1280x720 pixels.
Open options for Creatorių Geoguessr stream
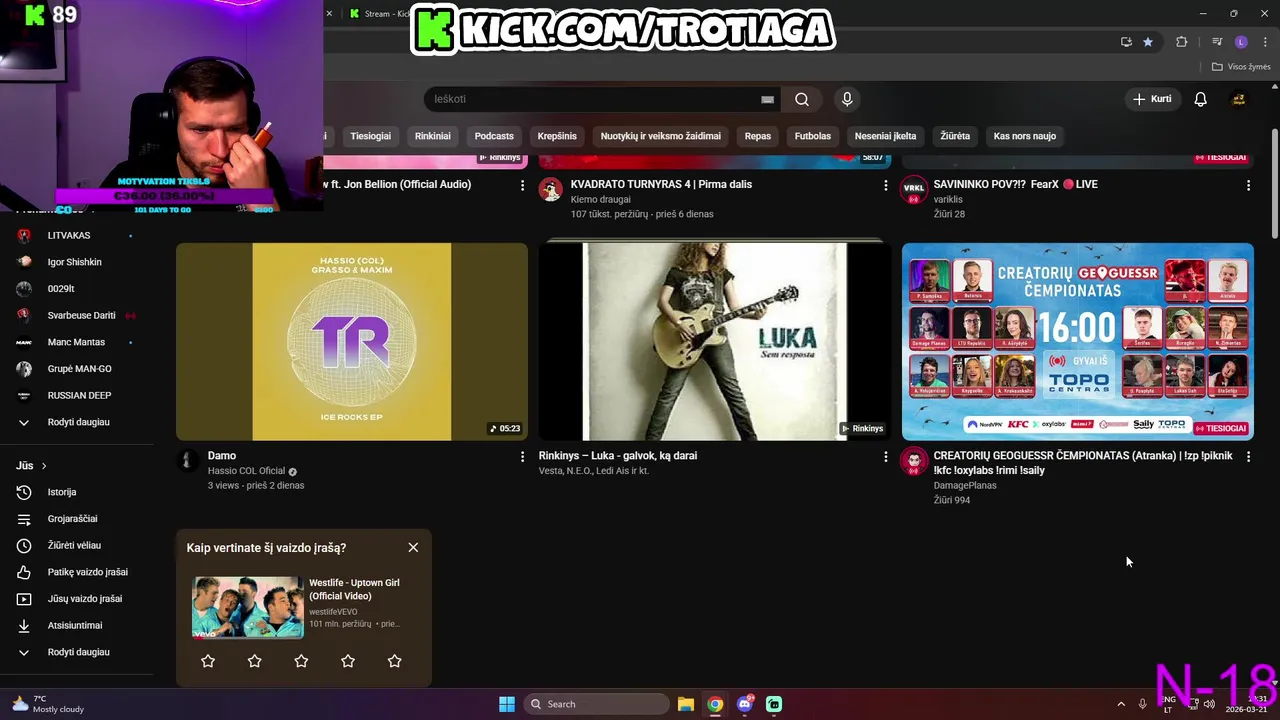point(1248,456)
